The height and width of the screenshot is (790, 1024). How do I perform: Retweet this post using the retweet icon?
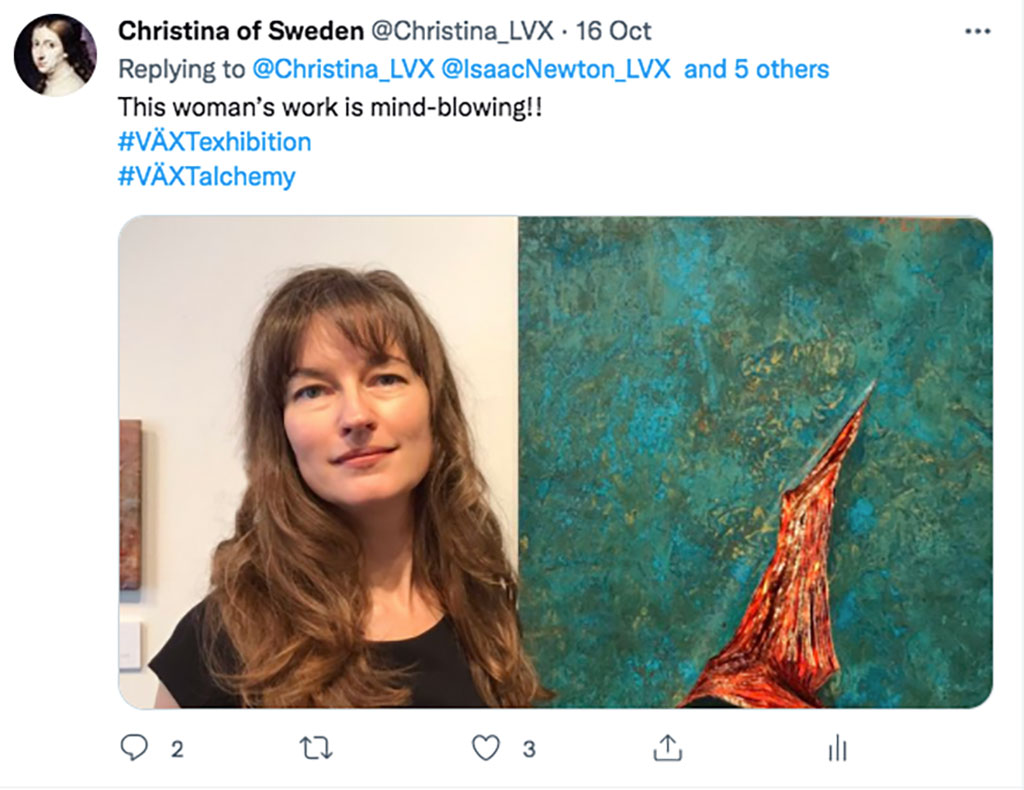click(316, 748)
